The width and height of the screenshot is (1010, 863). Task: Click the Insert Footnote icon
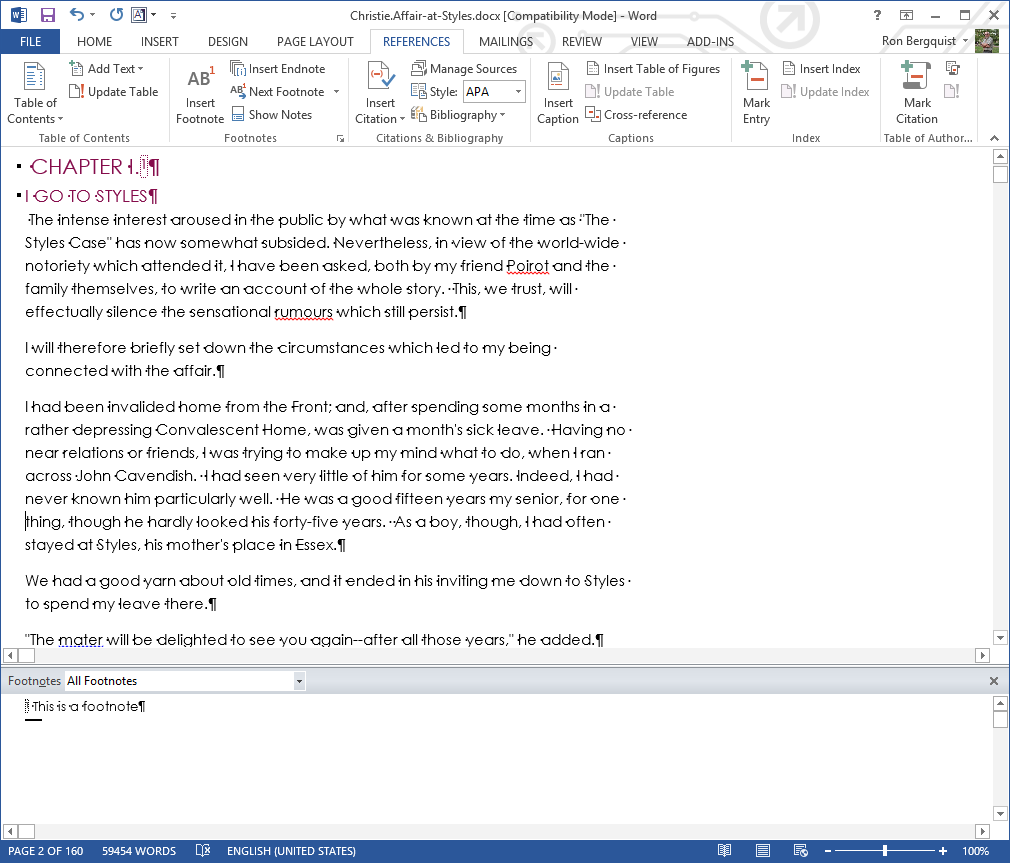pos(200,79)
